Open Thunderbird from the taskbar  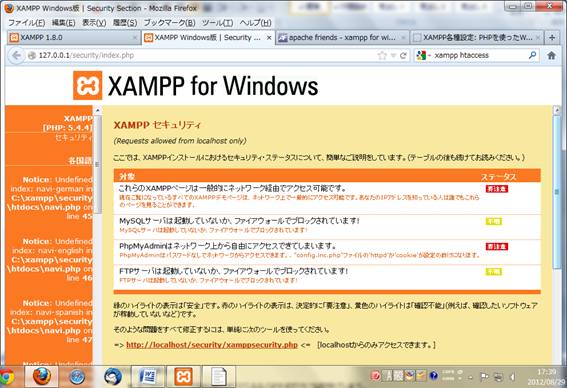tap(112, 377)
